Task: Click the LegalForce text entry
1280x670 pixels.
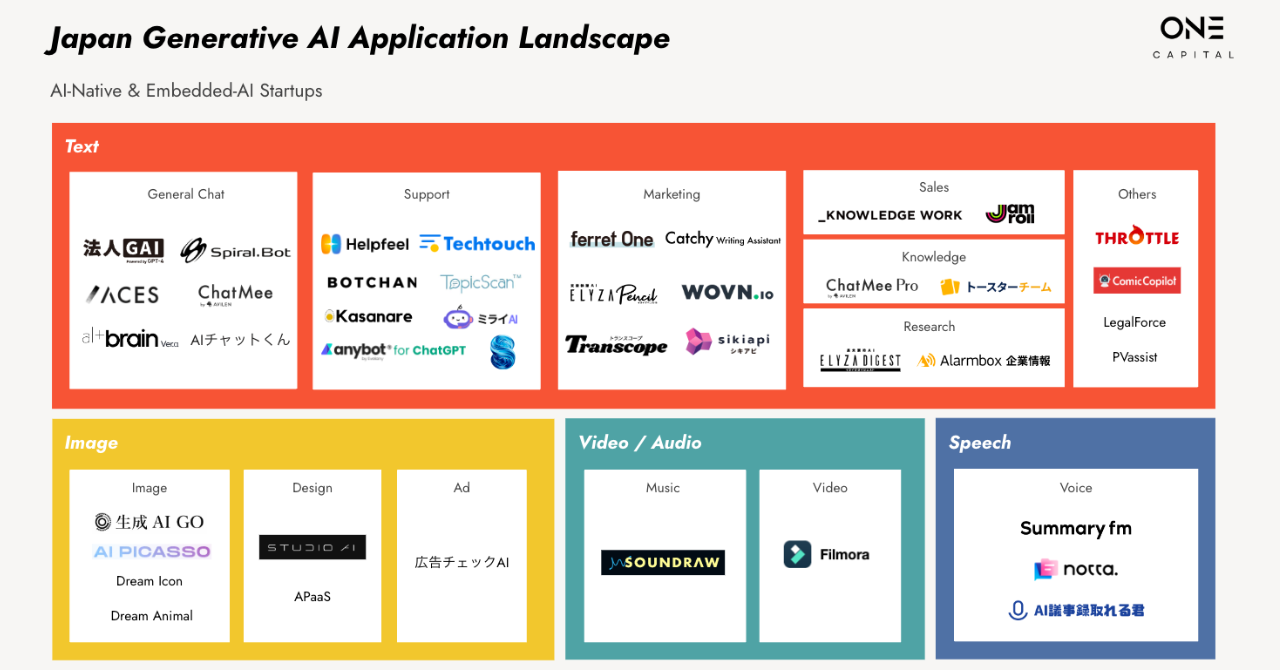Action: (1136, 322)
